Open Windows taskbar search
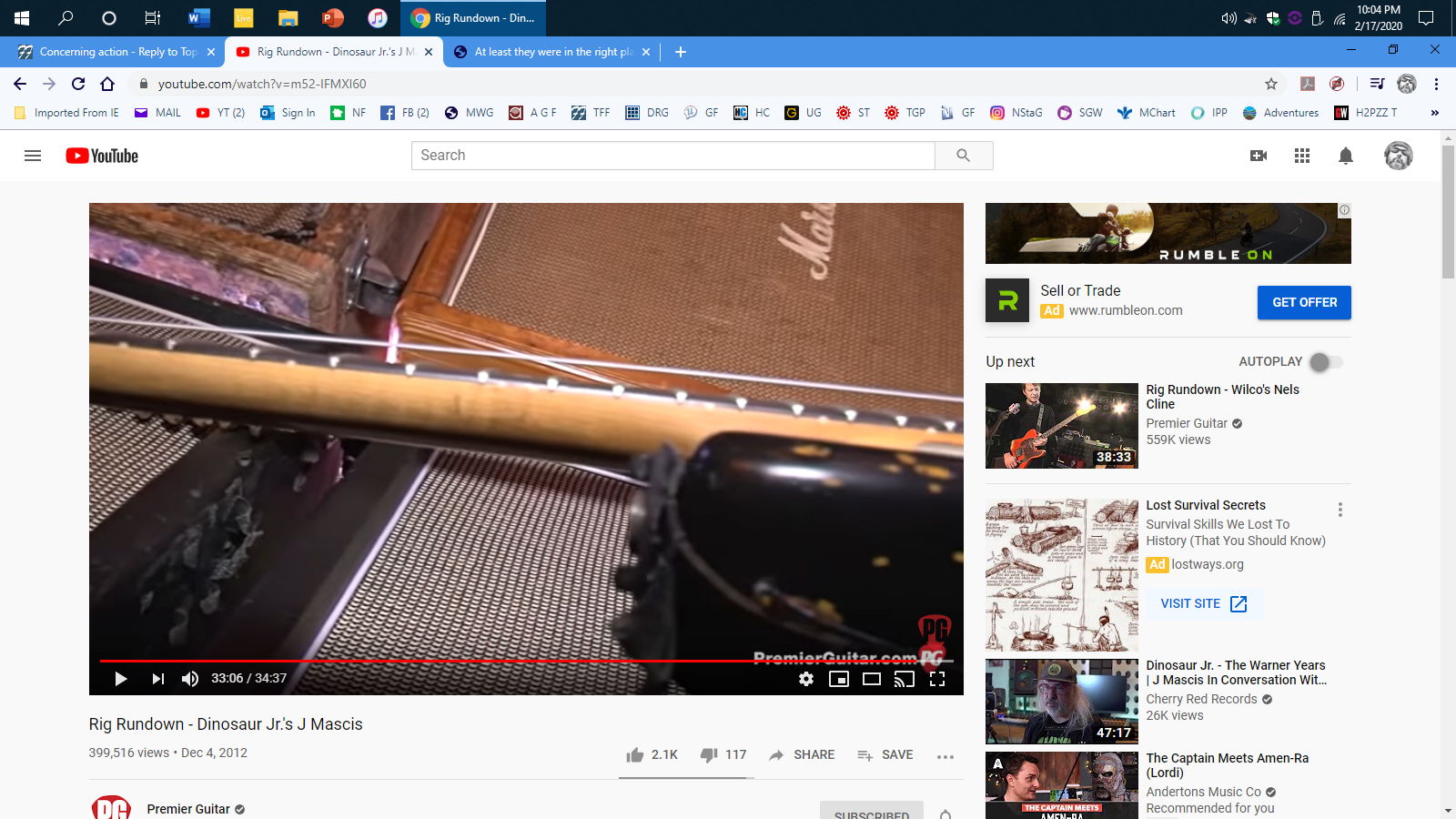This screenshot has width=1456, height=819. [66, 18]
